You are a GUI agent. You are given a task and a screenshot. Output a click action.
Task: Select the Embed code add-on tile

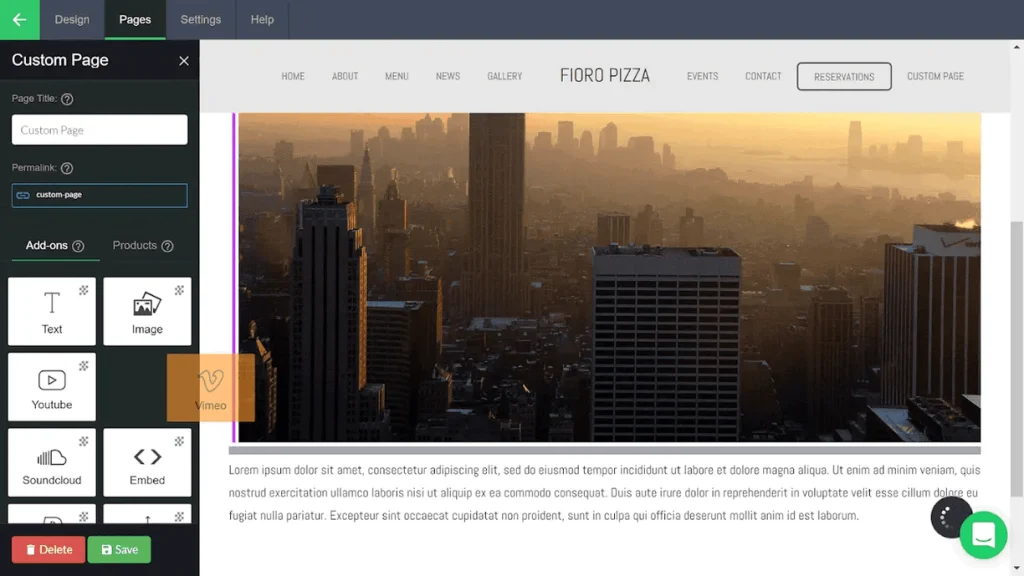coord(147,462)
